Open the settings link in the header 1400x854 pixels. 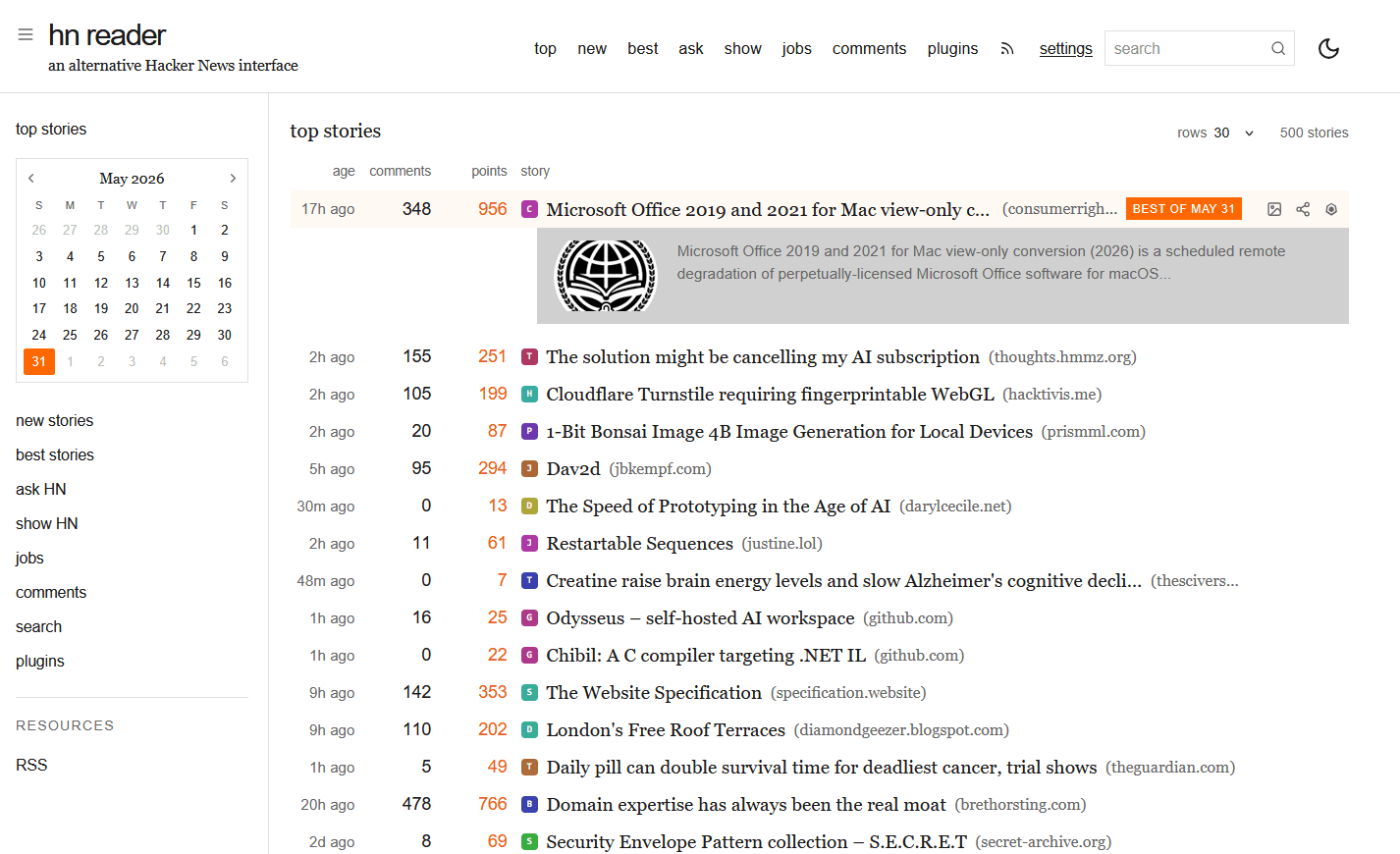point(1066,48)
